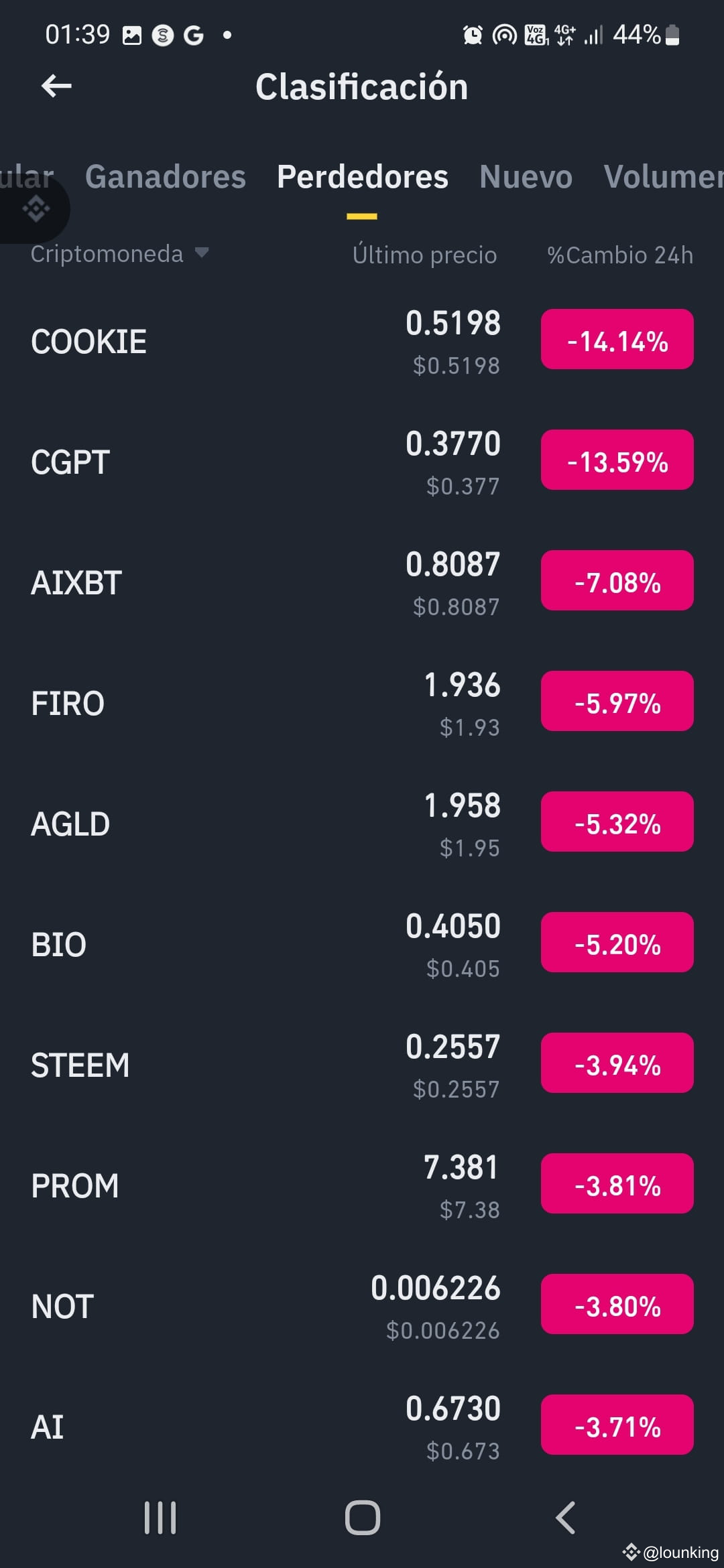724x1568 pixels.
Task: Tap the Android recent apps icon
Action: pos(160,1518)
